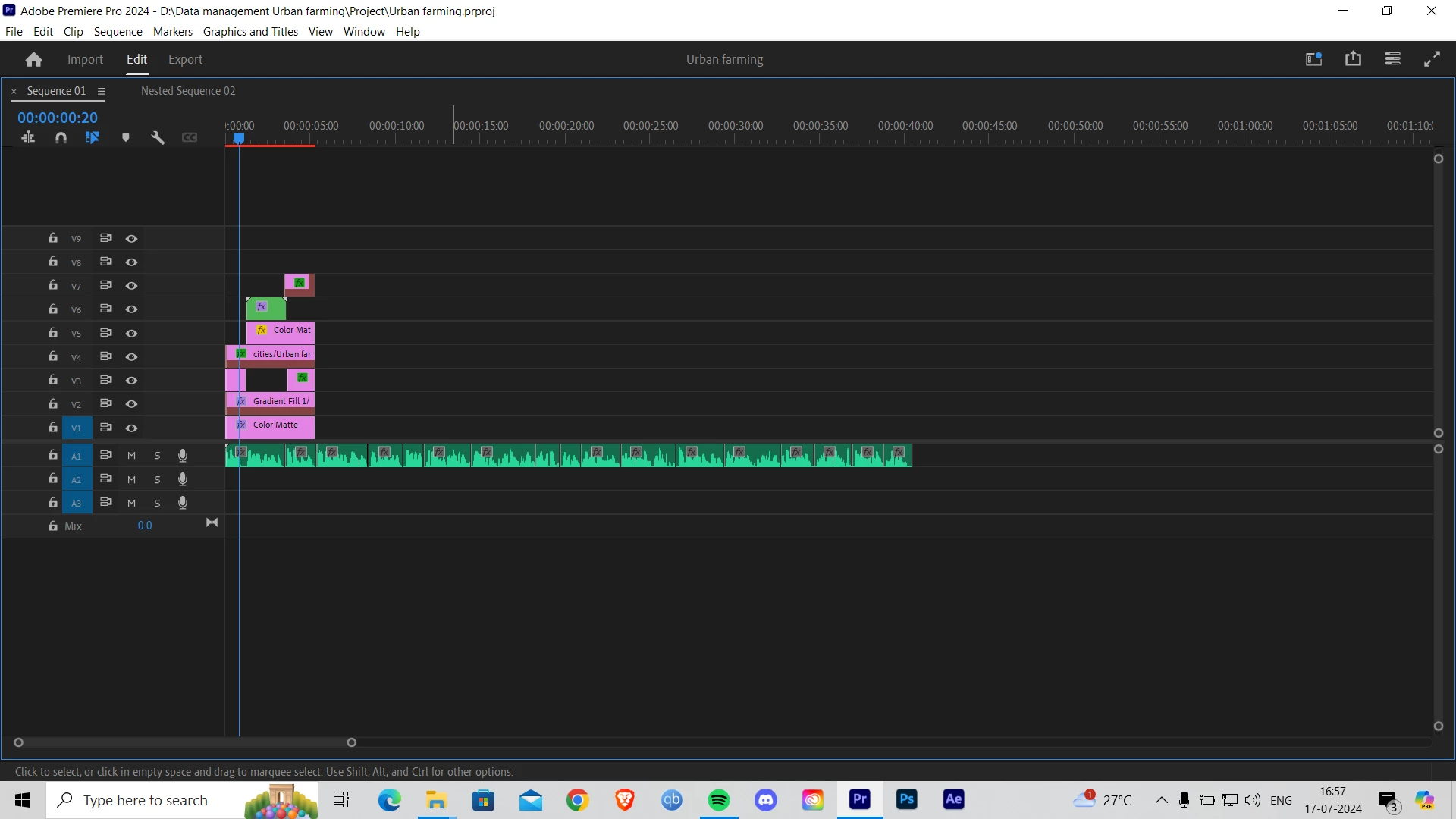Toggle the Captions track options icon
This screenshot has height=819, width=1456.
click(x=190, y=137)
